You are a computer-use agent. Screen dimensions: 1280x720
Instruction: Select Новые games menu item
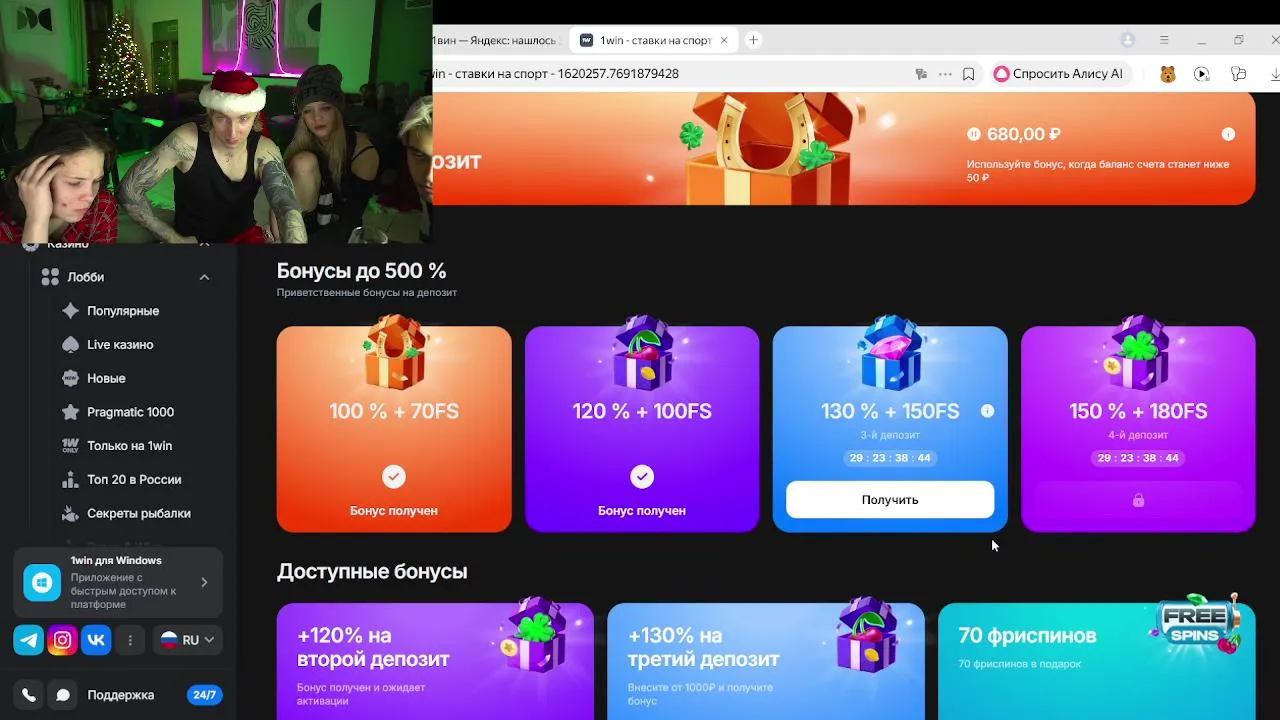click(106, 378)
